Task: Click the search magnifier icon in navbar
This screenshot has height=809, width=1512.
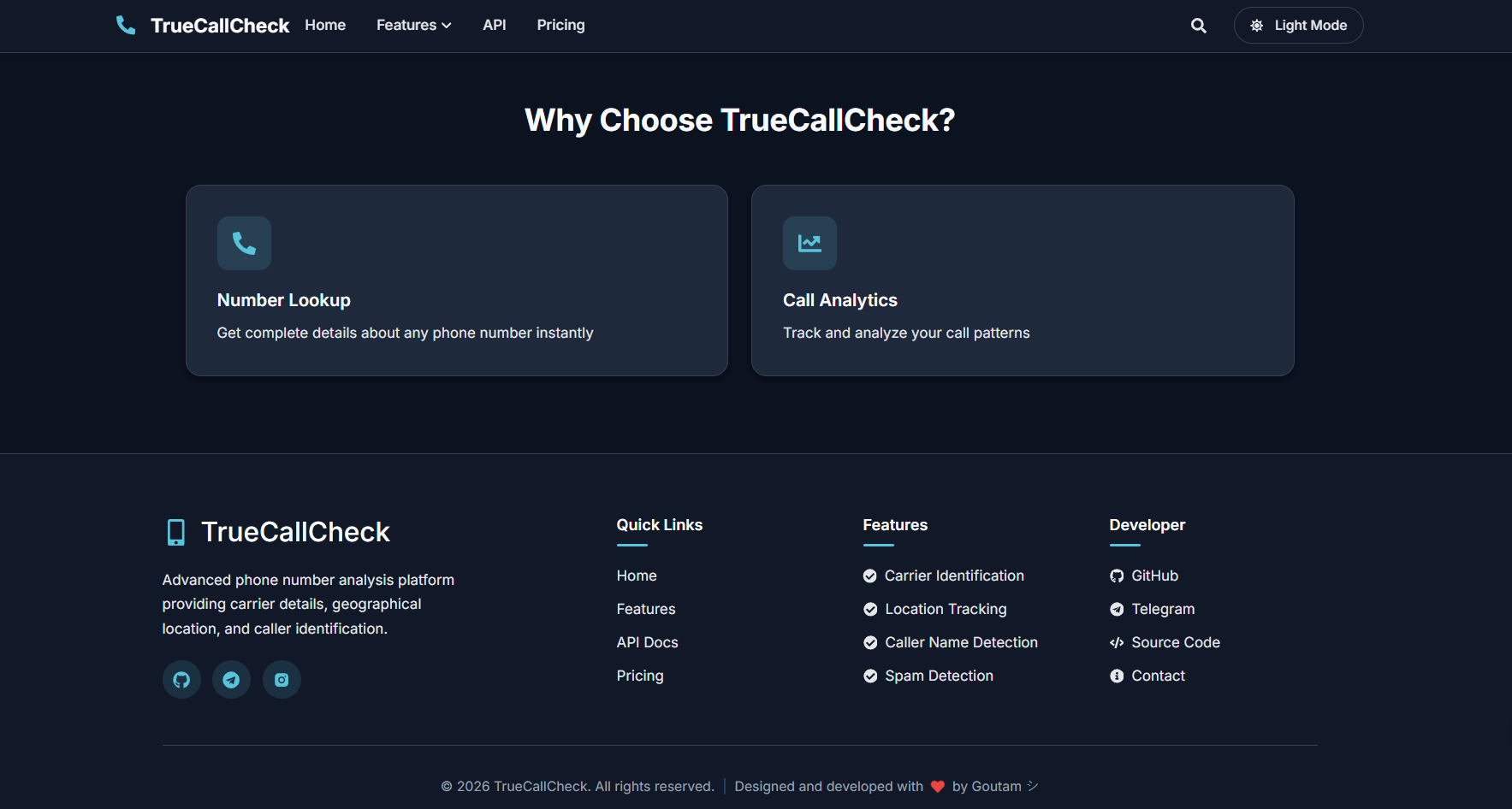Action: coord(1198,26)
